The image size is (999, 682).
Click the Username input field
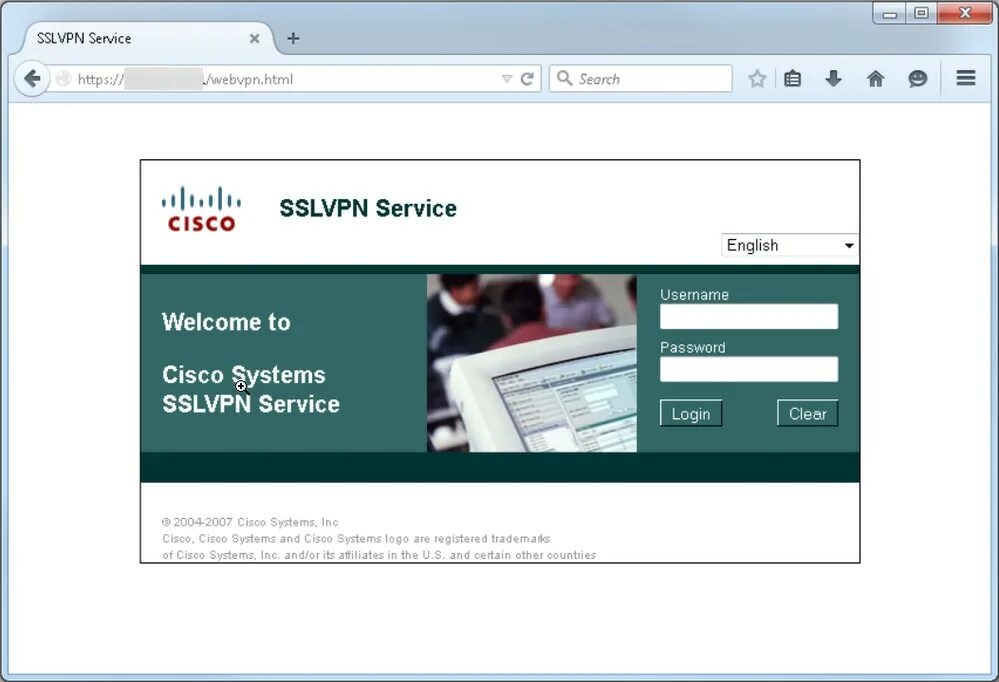pyautogui.click(x=749, y=317)
